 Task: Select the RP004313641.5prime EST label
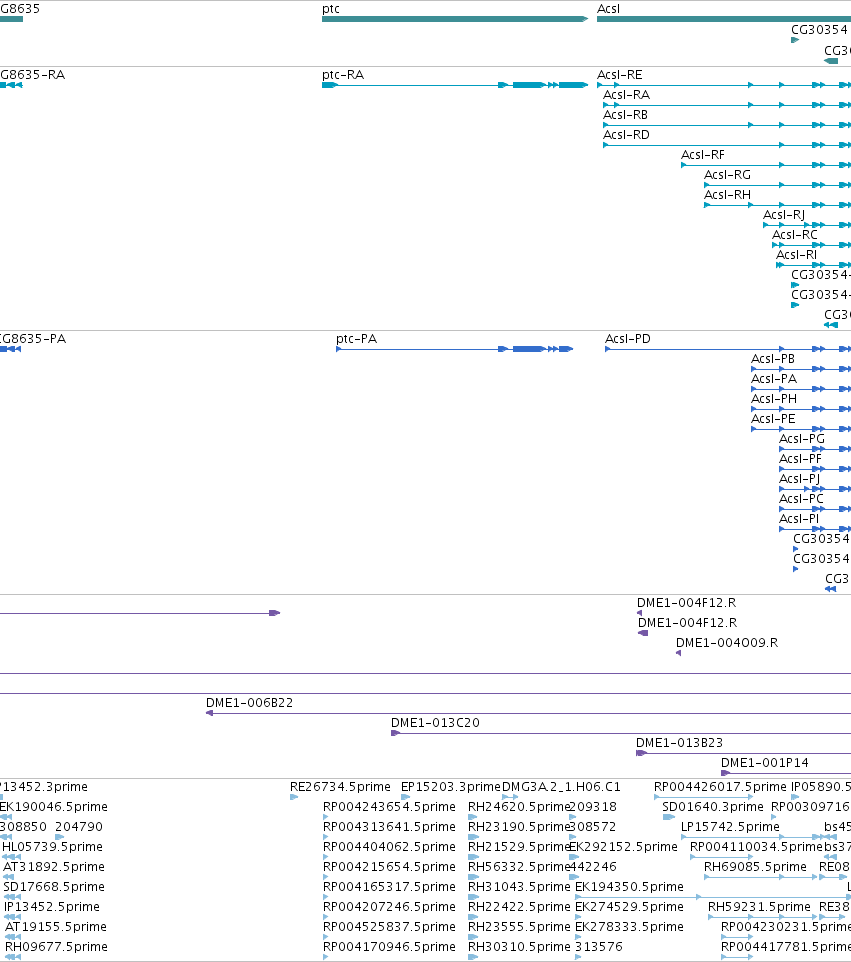click(x=390, y=826)
